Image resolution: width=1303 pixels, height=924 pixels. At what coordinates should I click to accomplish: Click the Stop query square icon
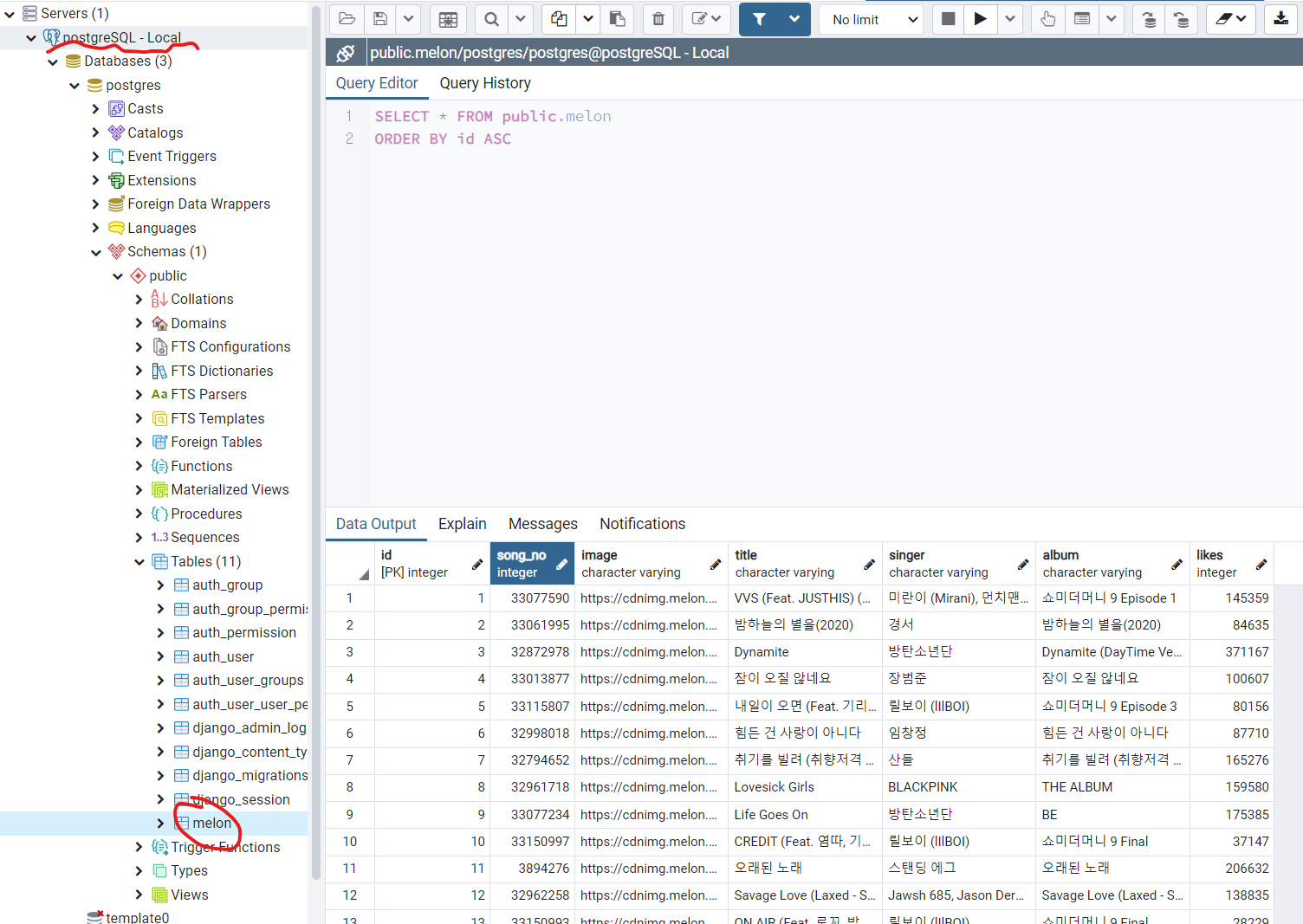pos(948,19)
